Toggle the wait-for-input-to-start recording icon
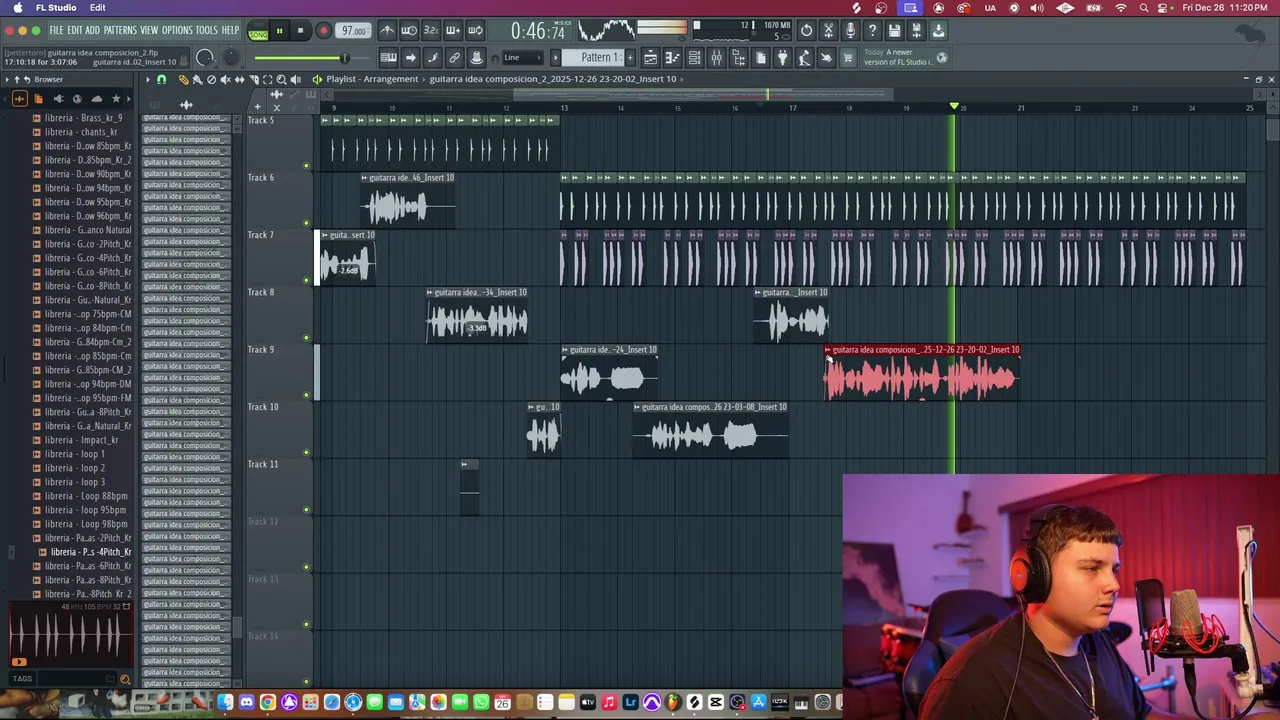This screenshot has width=1280, height=720. pyautogui.click(x=409, y=30)
